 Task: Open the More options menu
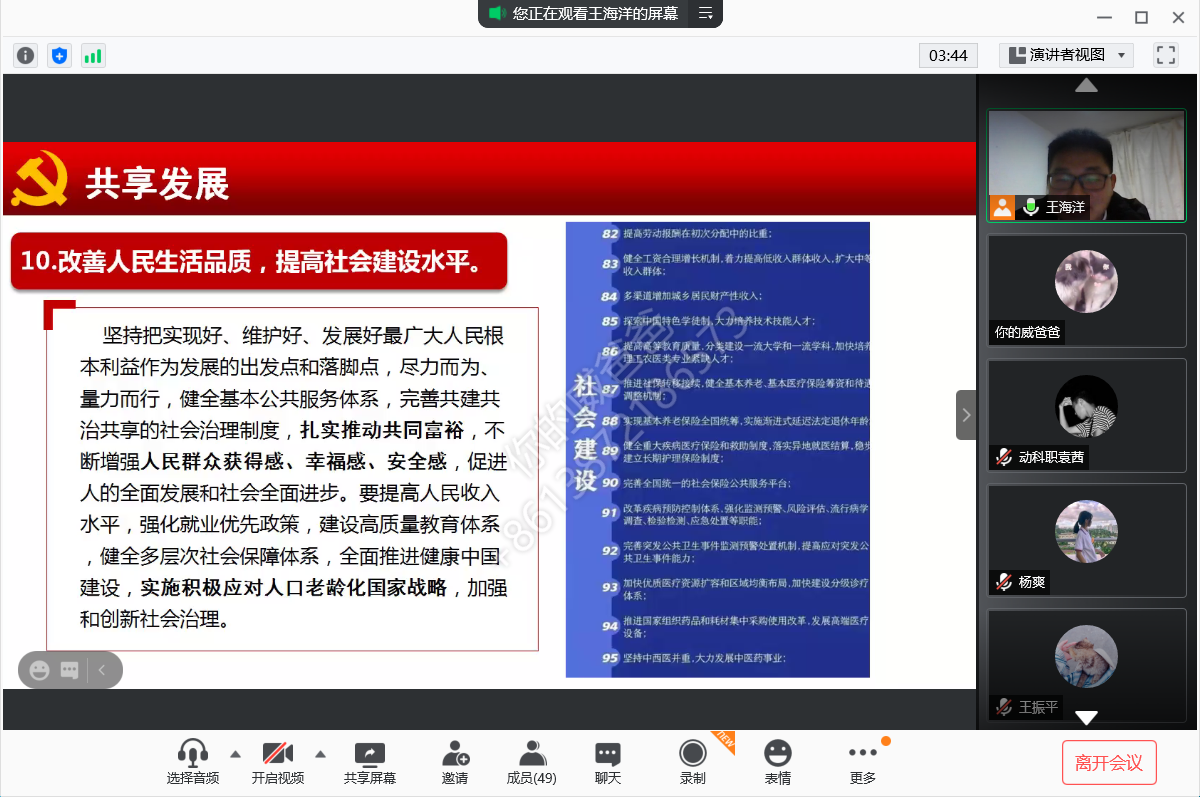862,763
